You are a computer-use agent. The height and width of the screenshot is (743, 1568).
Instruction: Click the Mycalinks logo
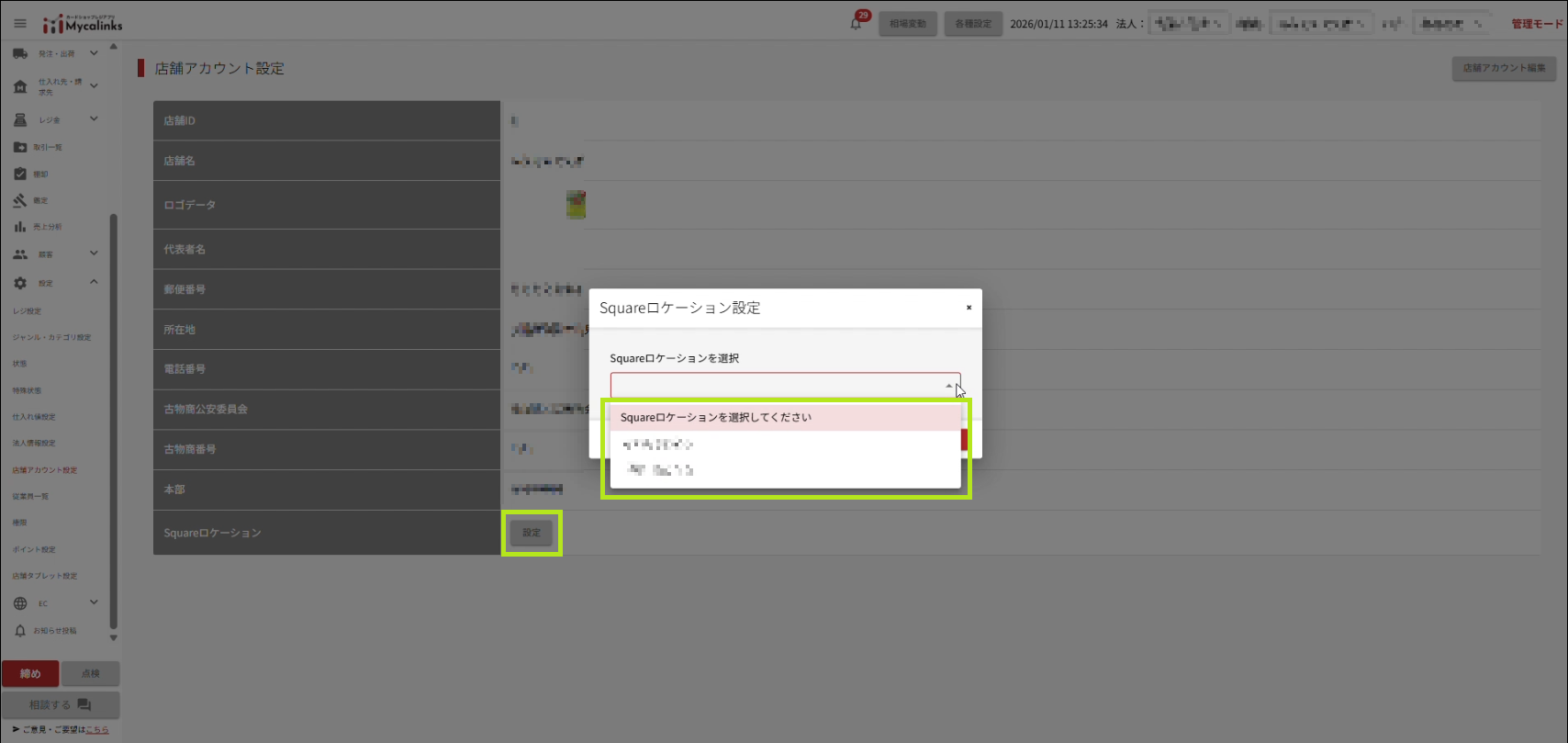pos(83,24)
